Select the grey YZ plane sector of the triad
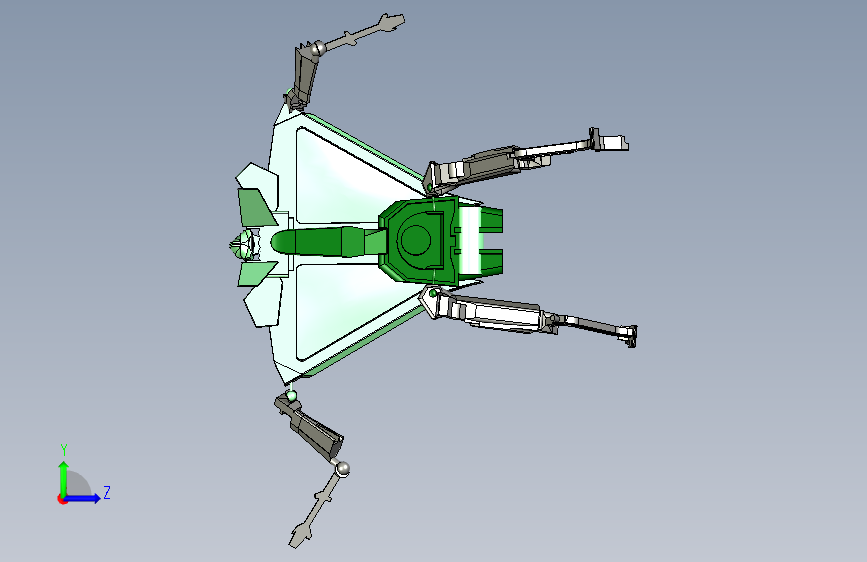This screenshot has height=562, width=867. 77,485
